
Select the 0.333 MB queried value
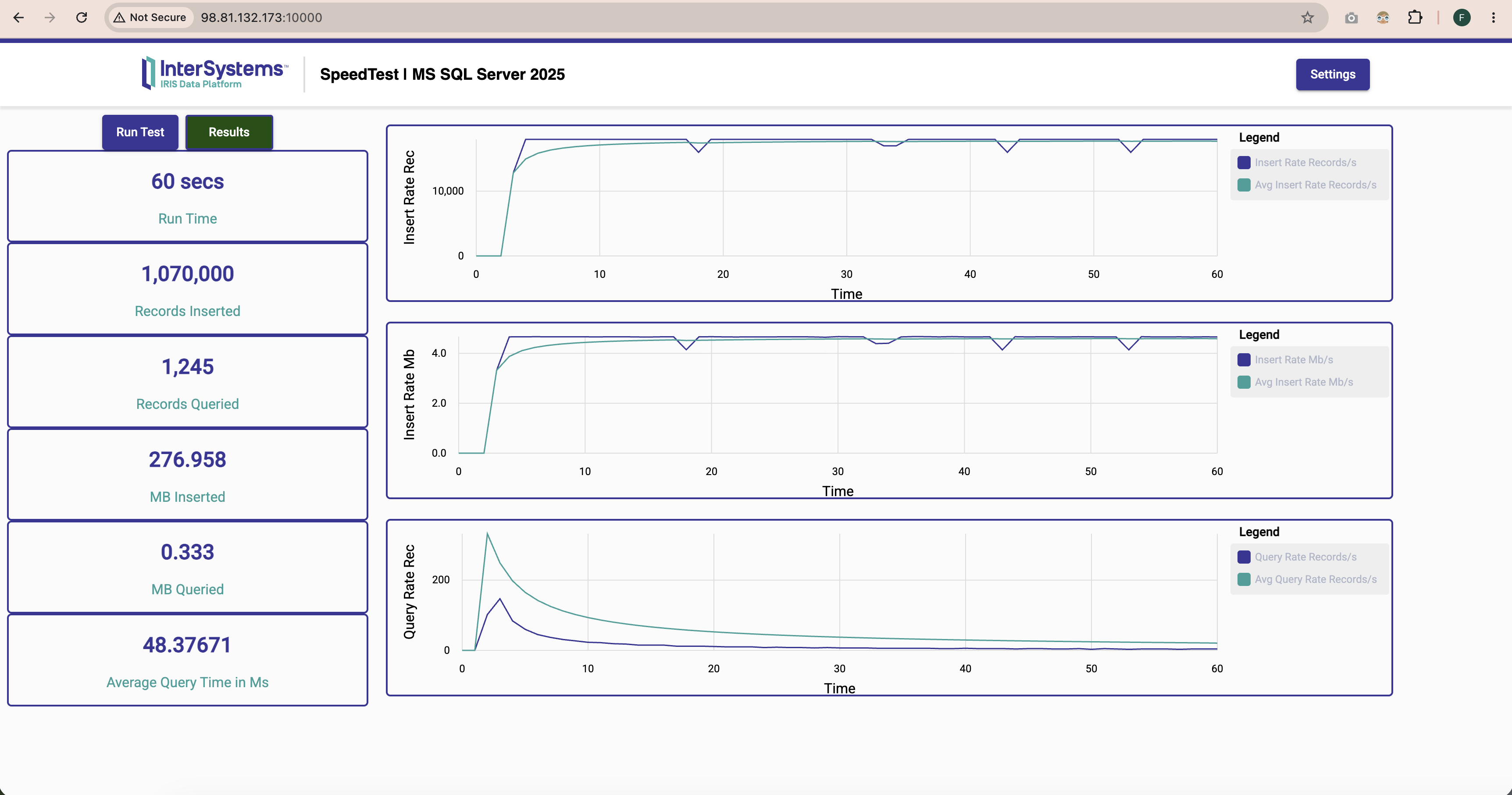(x=188, y=552)
